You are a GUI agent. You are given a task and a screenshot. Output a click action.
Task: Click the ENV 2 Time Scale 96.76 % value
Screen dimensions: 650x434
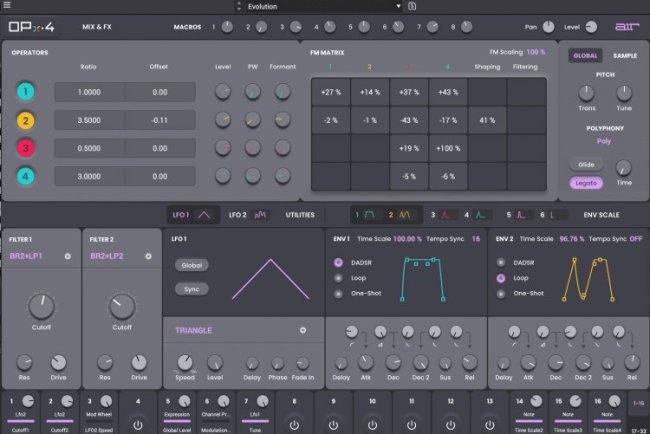click(x=572, y=239)
